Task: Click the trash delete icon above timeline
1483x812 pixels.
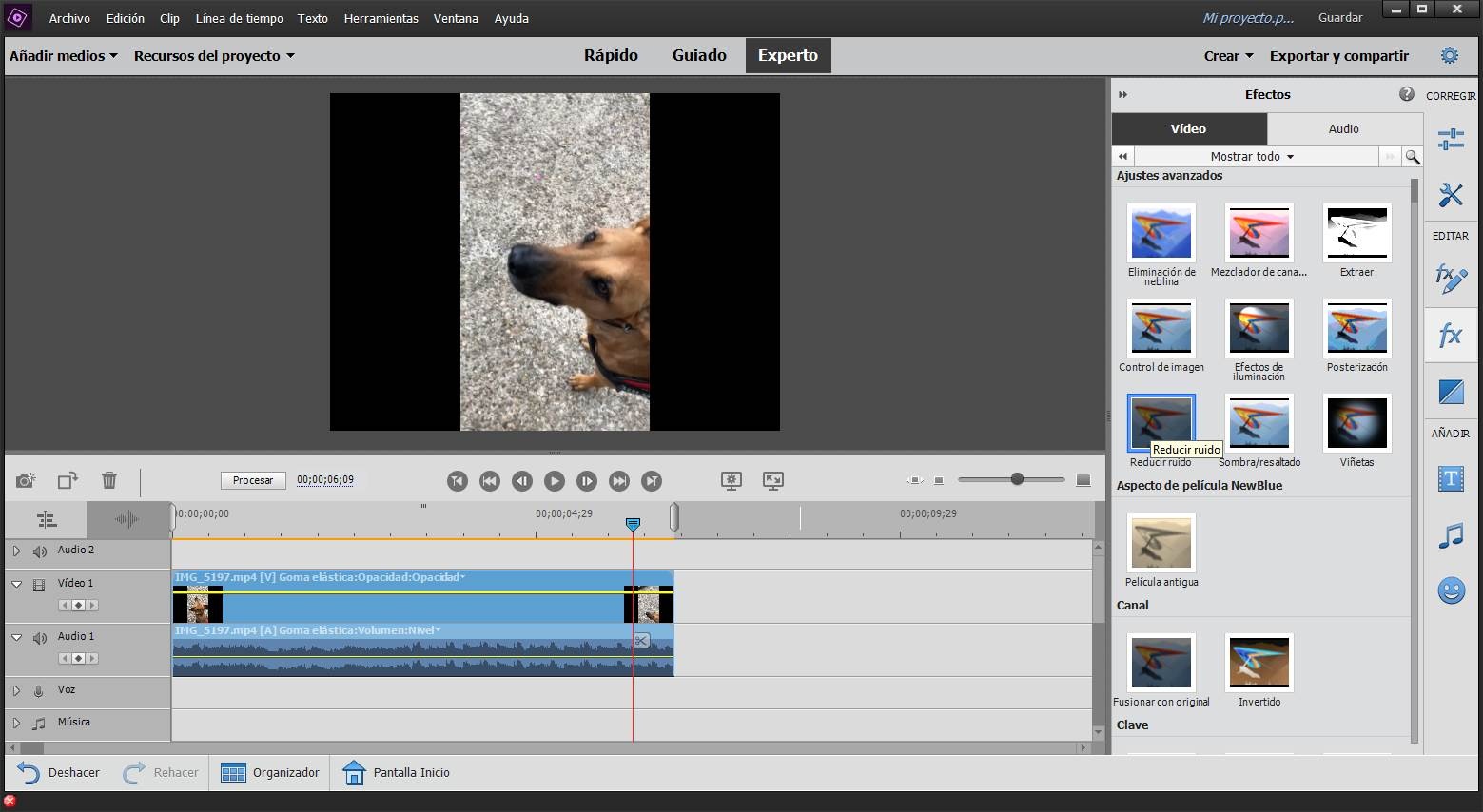Action: (x=109, y=480)
